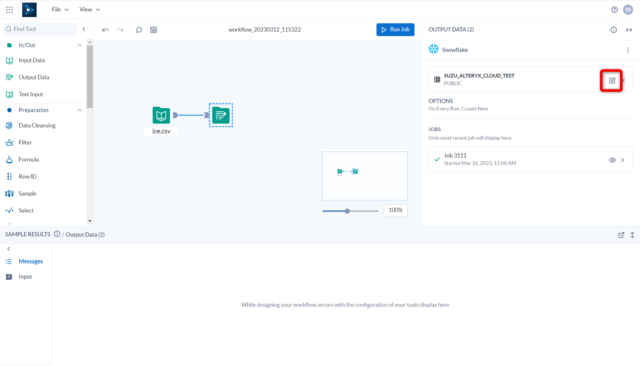Image resolution: width=640 pixels, height=366 pixels.
Task: Select the Filter tool
Action: (24, 142)
